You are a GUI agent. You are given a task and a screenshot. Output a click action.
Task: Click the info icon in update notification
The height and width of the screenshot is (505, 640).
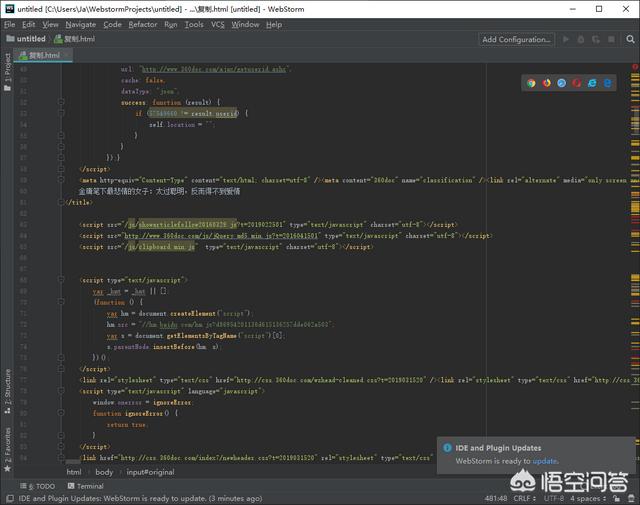(447, 447)
